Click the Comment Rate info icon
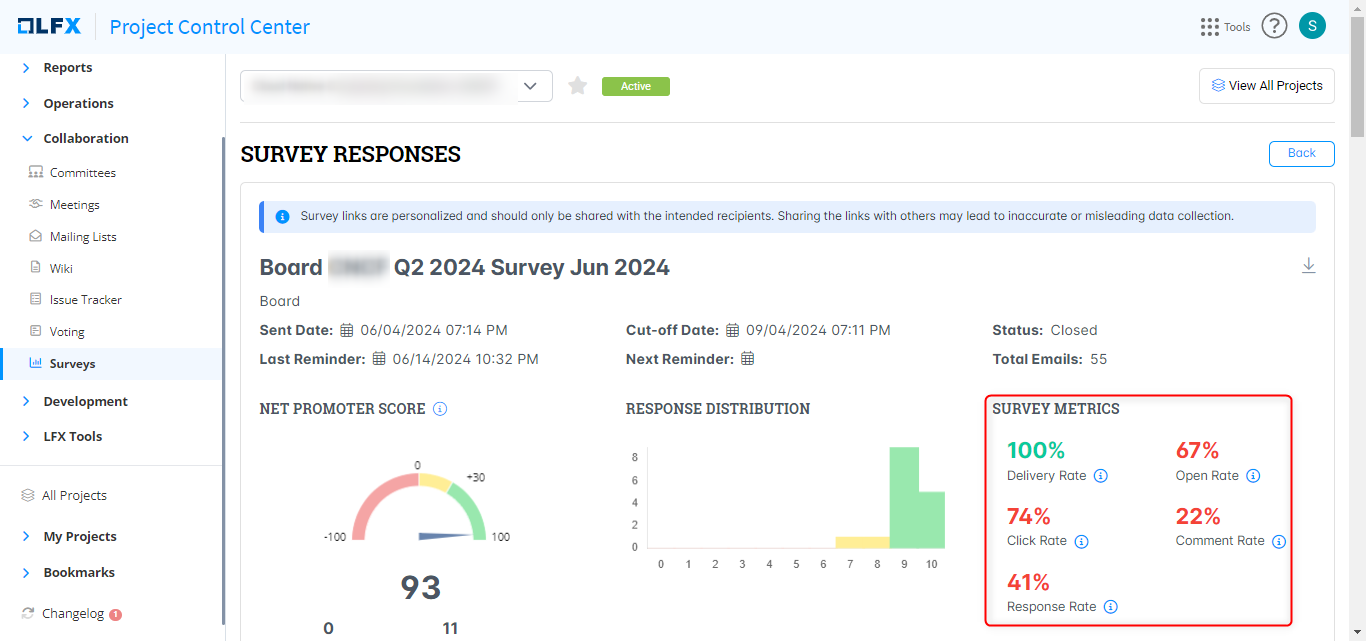1366x641 pixels. pos(1279,541)
